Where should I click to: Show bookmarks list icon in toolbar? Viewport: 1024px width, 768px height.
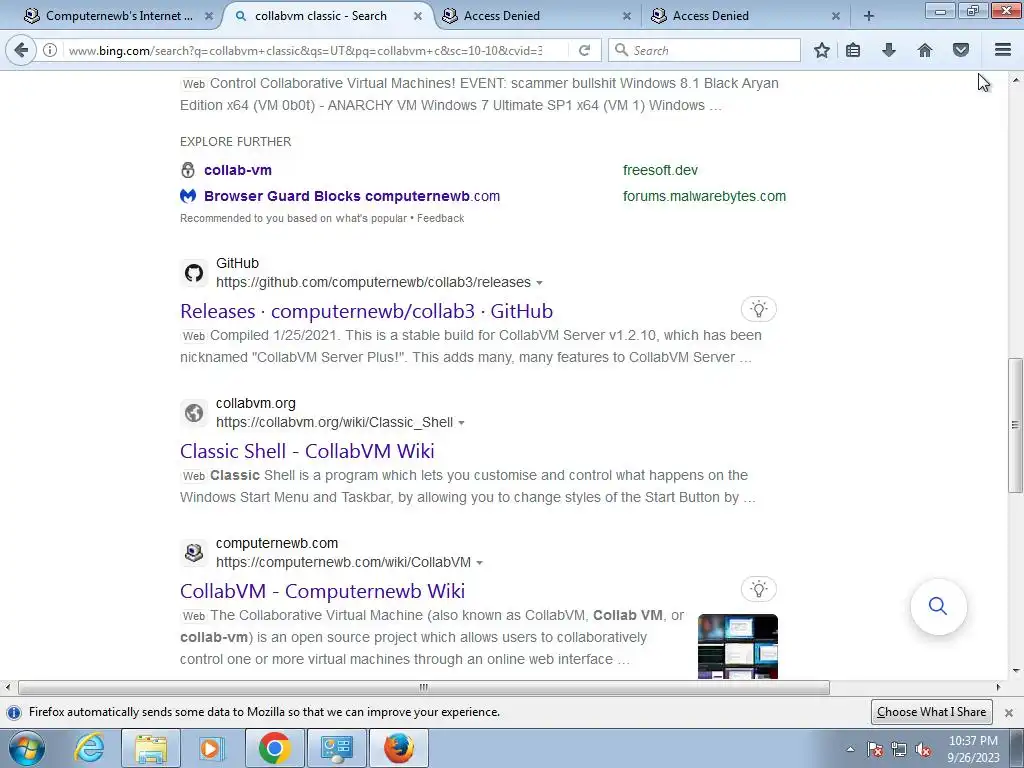click(x=853, y=50)
